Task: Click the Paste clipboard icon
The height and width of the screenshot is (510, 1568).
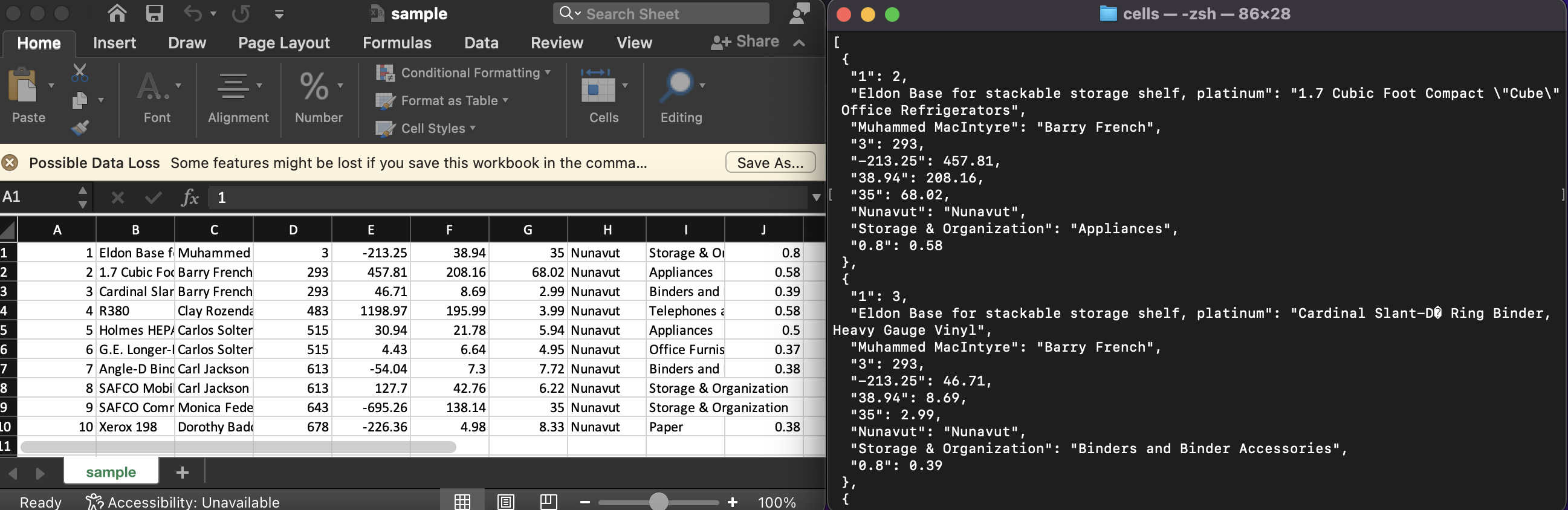Action: [x=24, y=85]
